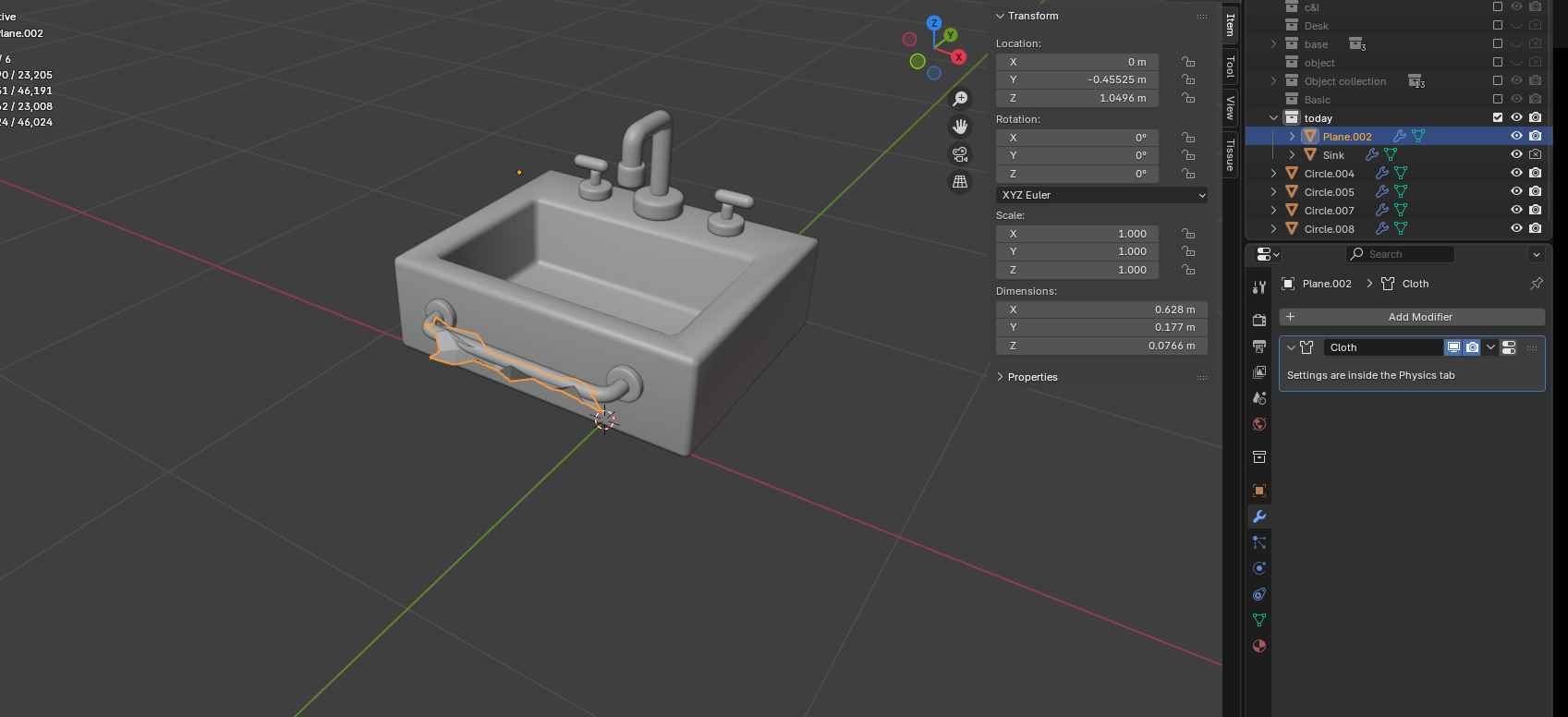
Task: Collapse the today collection
Action: tap(1274, 117)
